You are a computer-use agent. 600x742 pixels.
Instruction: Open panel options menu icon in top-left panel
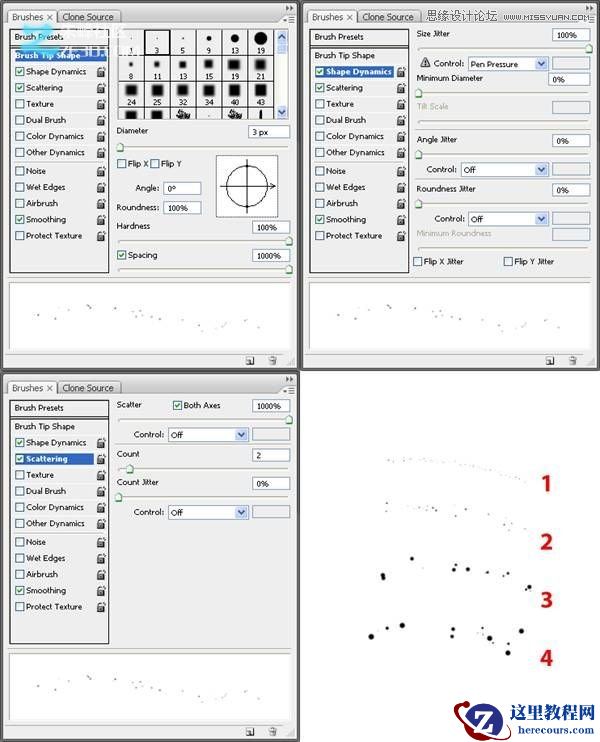click(289, 19)
